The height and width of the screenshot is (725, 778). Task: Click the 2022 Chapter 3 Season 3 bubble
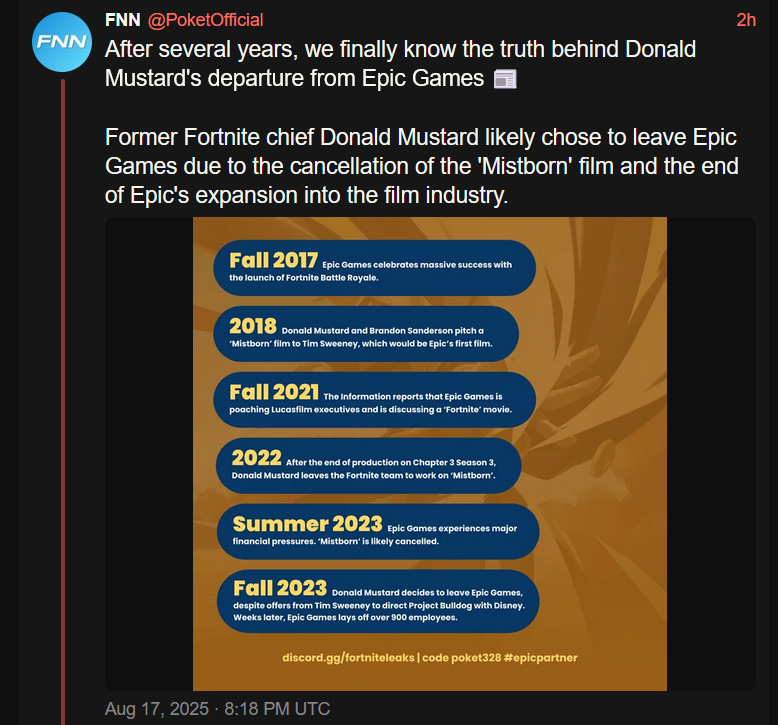(x=376, y=466)
